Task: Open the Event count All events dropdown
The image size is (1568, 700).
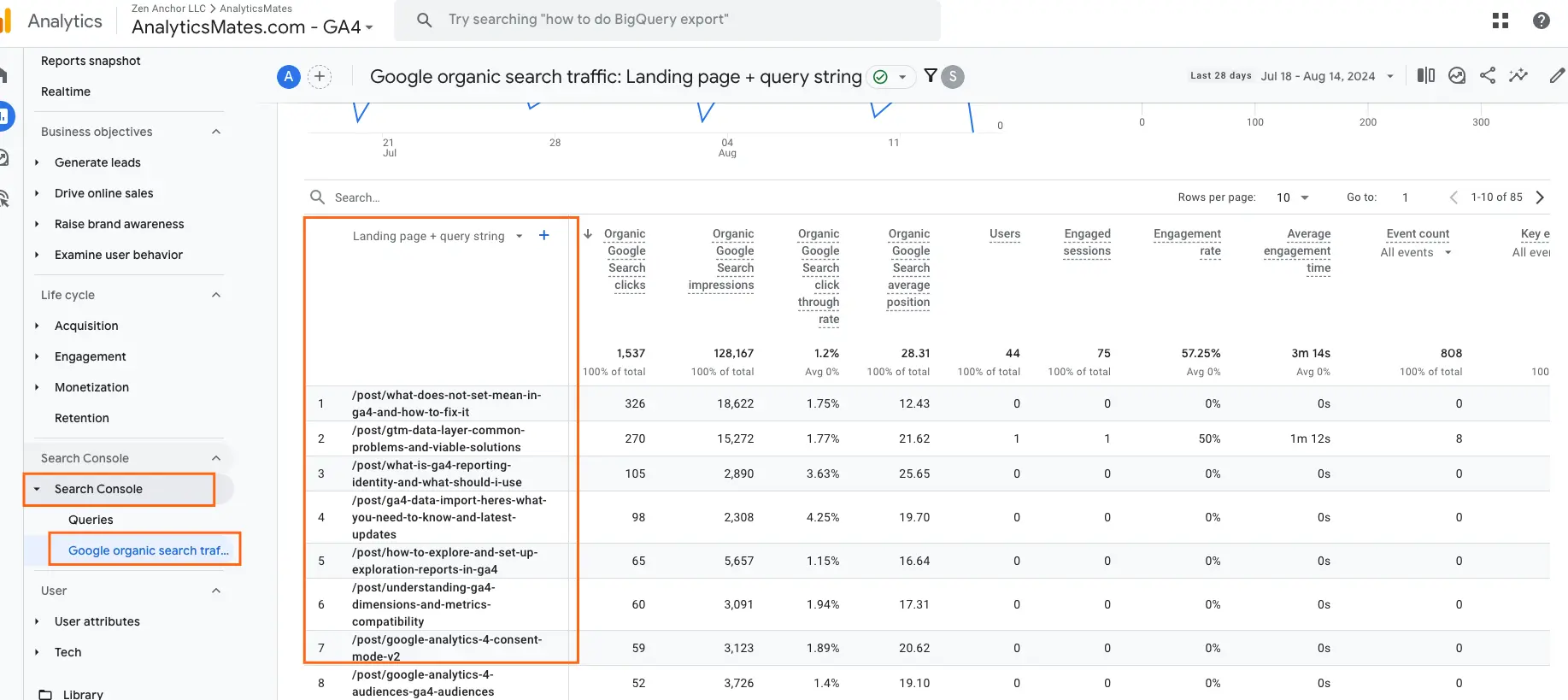Action: [1416, 252]
